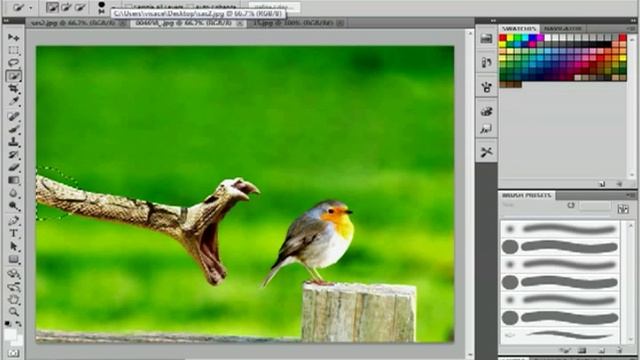Viewport: 640px width, 360px height.
Task: Select the Rectangular Marquee tool
Action: 13,51
